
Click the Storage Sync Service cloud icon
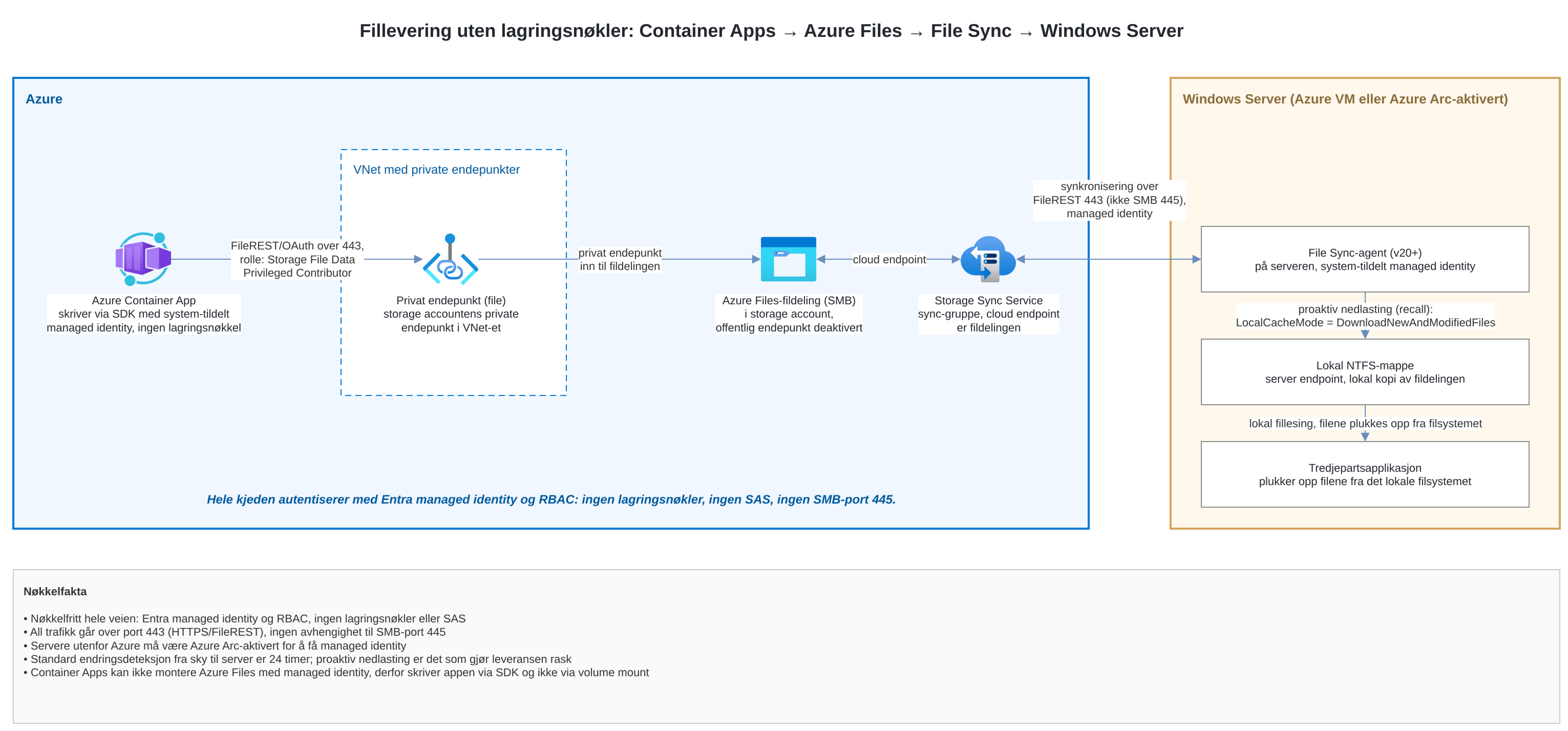988,259
